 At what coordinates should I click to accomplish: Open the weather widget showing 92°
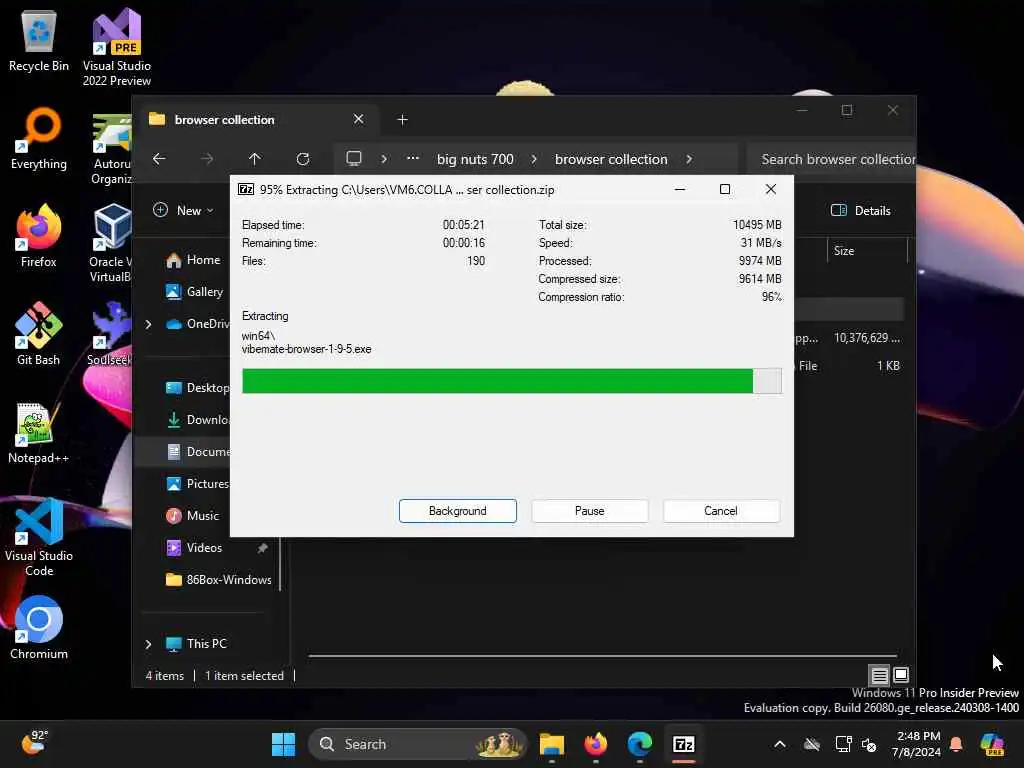35,743
